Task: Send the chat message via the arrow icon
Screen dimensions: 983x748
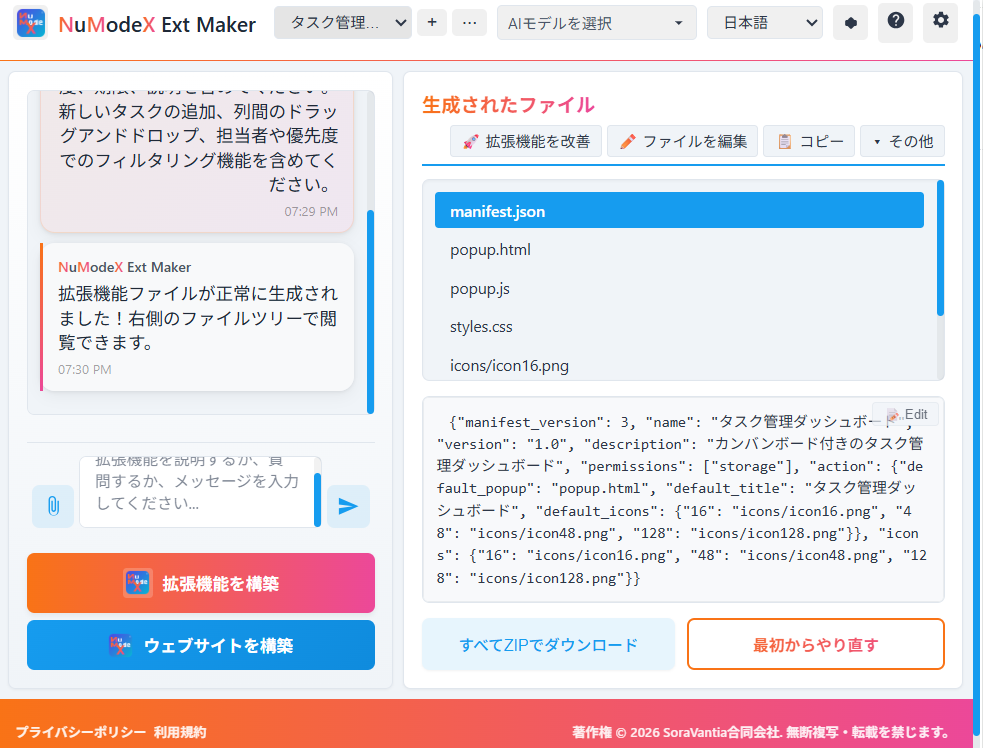Action: tap(348, 506)
